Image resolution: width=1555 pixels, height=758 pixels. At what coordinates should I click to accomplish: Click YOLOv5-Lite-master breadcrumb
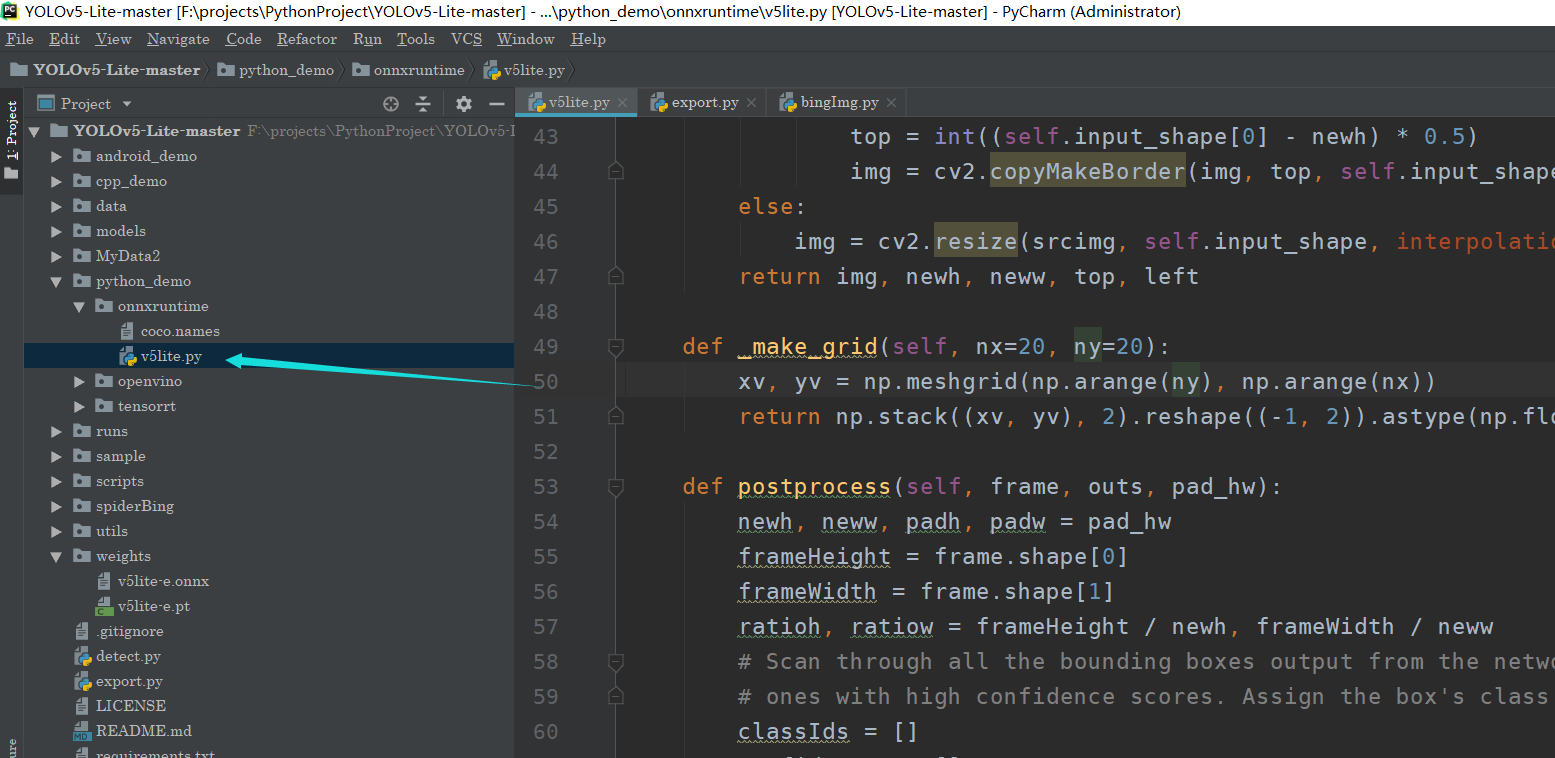tap(105, 70)
